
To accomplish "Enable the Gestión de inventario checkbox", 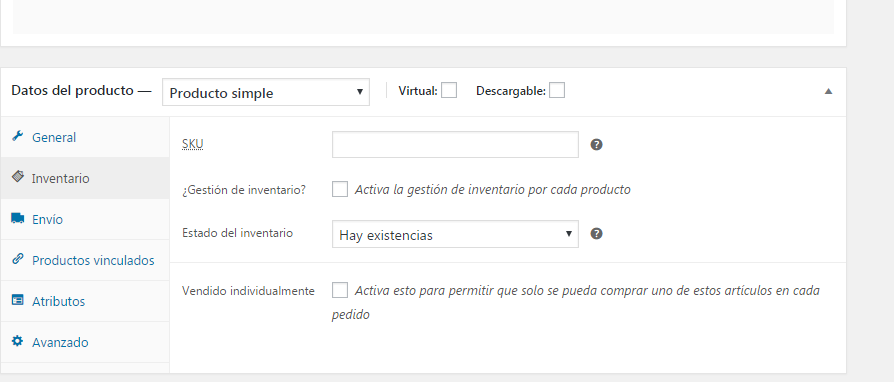I will click(x=340, y=189).
